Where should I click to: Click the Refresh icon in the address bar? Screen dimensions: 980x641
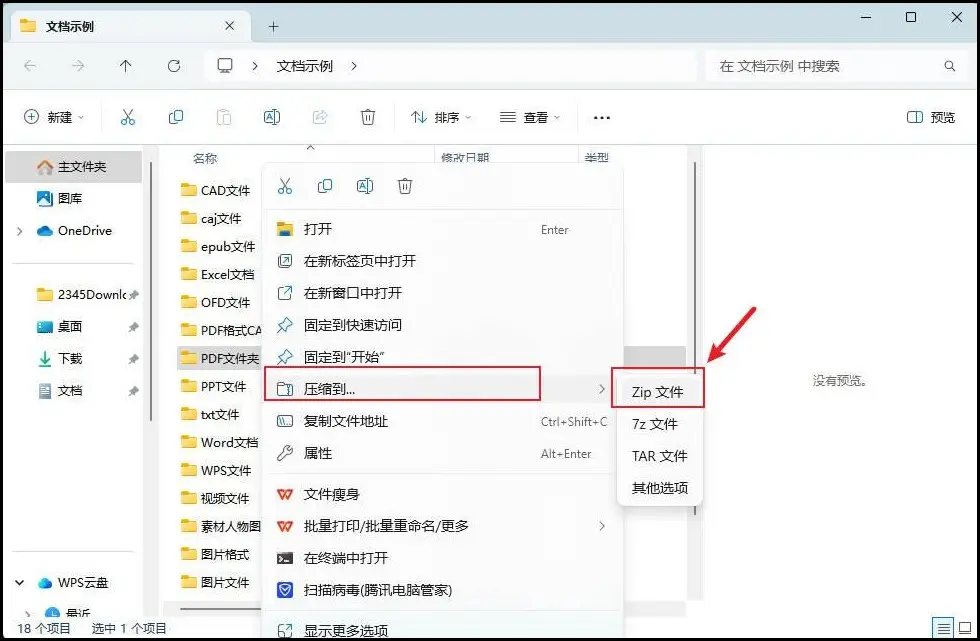pos(174,66)
